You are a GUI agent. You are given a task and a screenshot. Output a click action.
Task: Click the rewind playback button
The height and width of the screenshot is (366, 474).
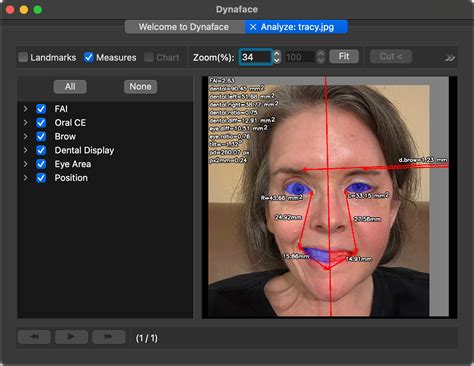point(34,337)
